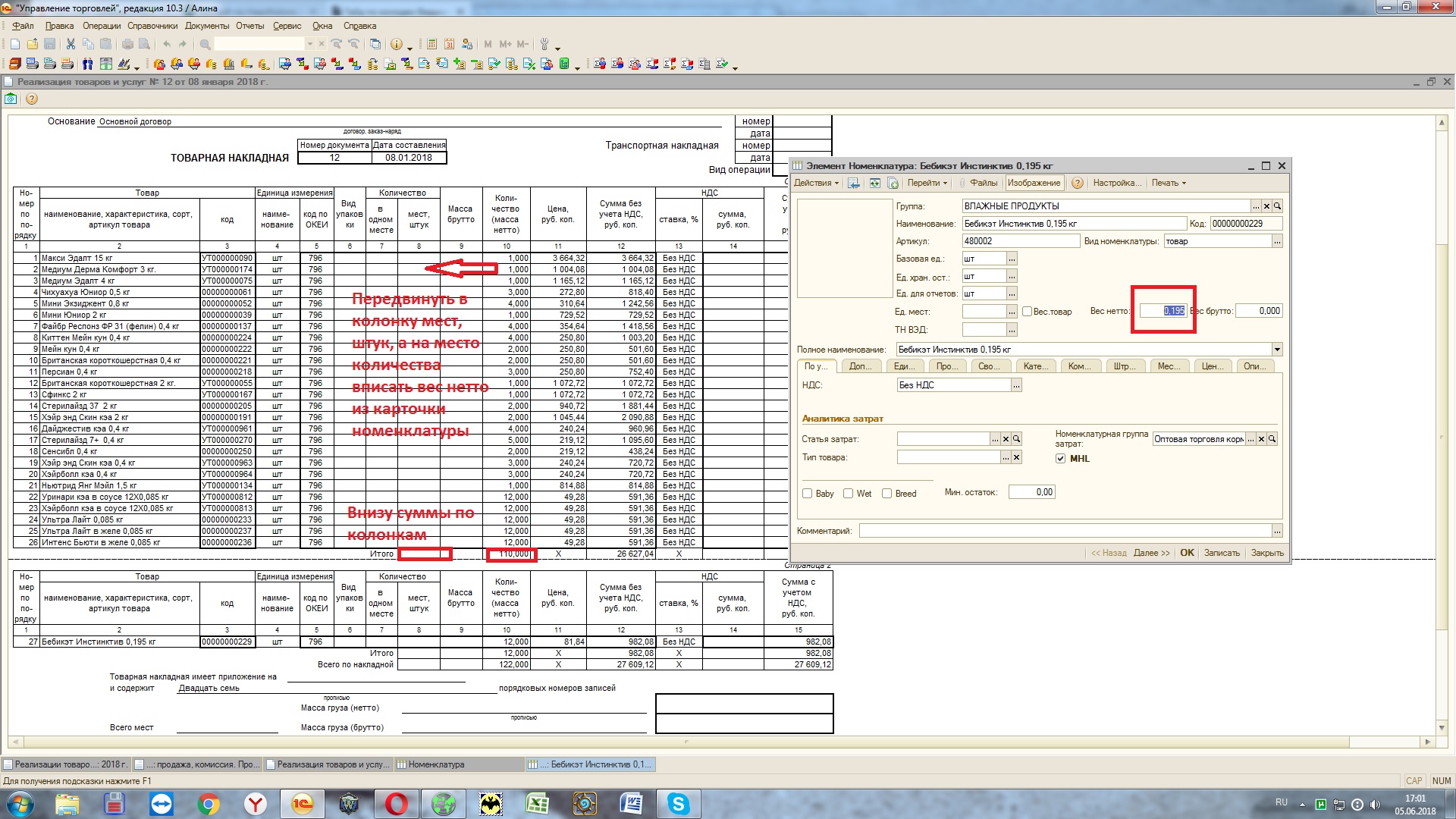Click the yellow Help question icon in Номенклатура dialog
This screenshot has height=819, width=1456.
click(1077, 183)
